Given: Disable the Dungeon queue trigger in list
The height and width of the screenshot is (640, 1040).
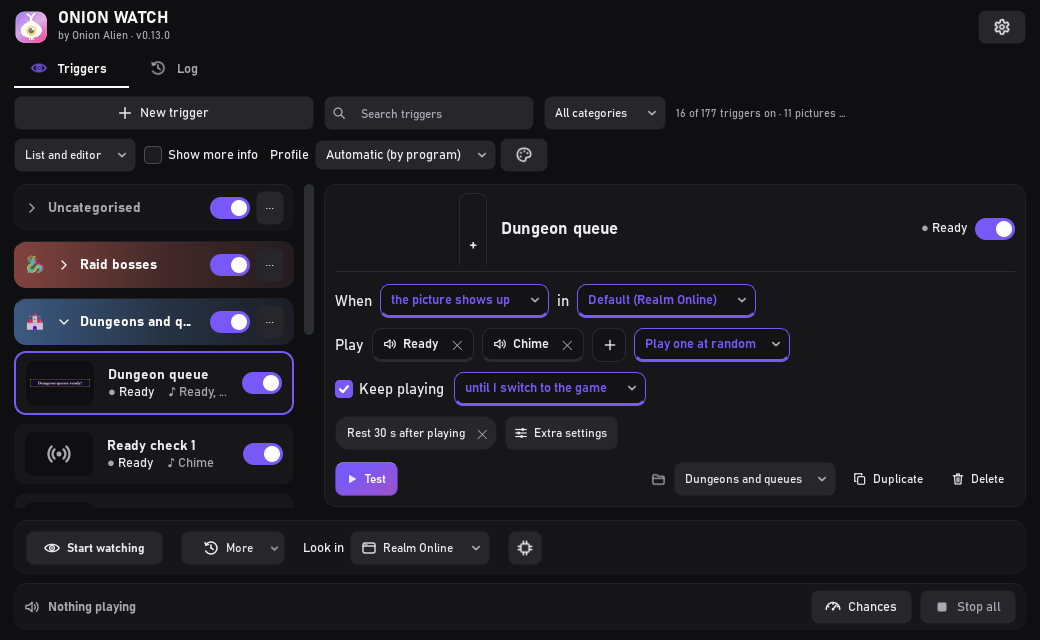Looking at the screenshot, I should pos(262,383).
